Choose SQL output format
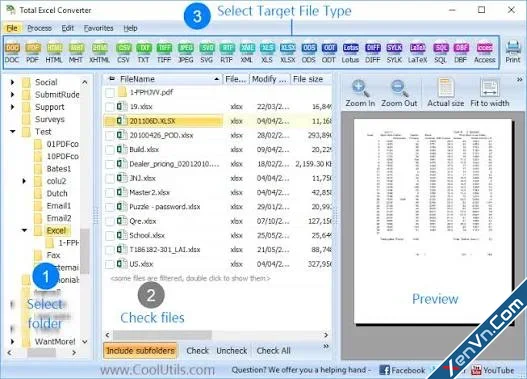The image size is (527, 379). (441, 53)
